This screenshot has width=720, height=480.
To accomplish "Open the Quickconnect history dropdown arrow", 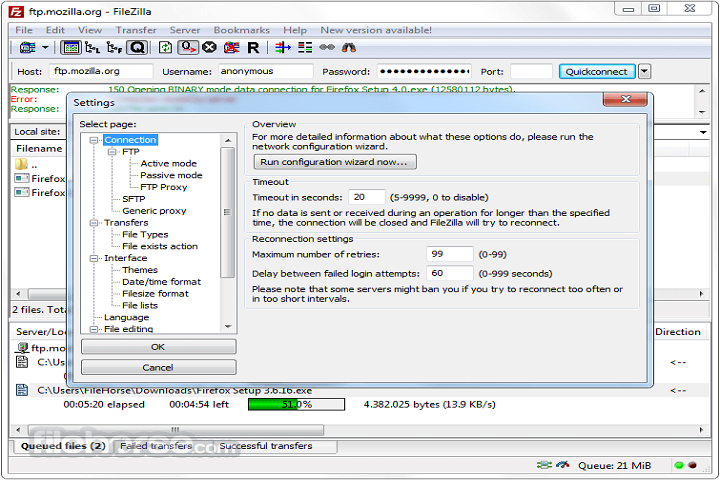I will click(x=644, y=71).
